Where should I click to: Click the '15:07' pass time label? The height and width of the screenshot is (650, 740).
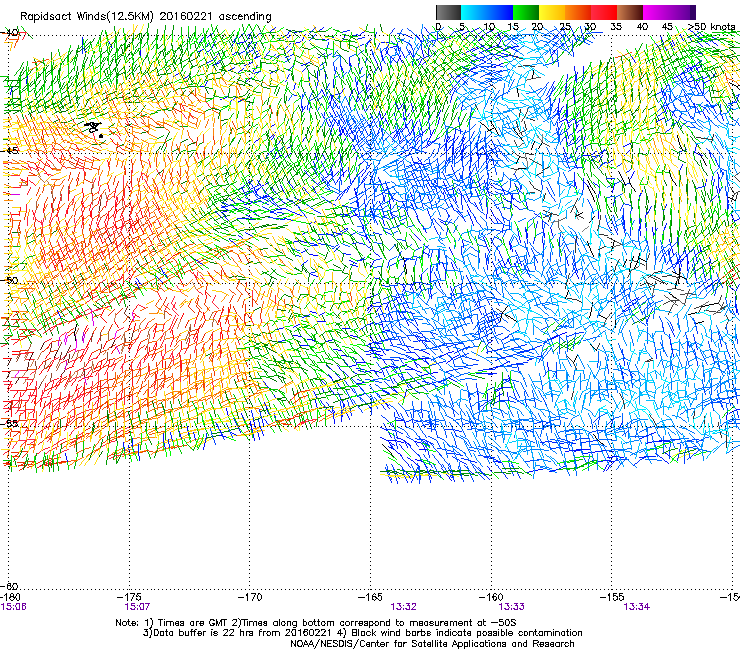pyautogui.click(x=137, y=607)
